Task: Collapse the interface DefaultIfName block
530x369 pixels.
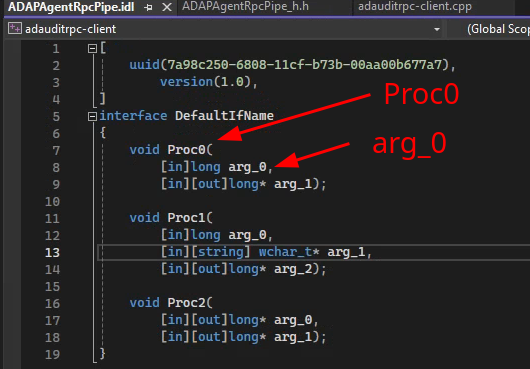Action: pyautogui.click(x=92, y=117)
